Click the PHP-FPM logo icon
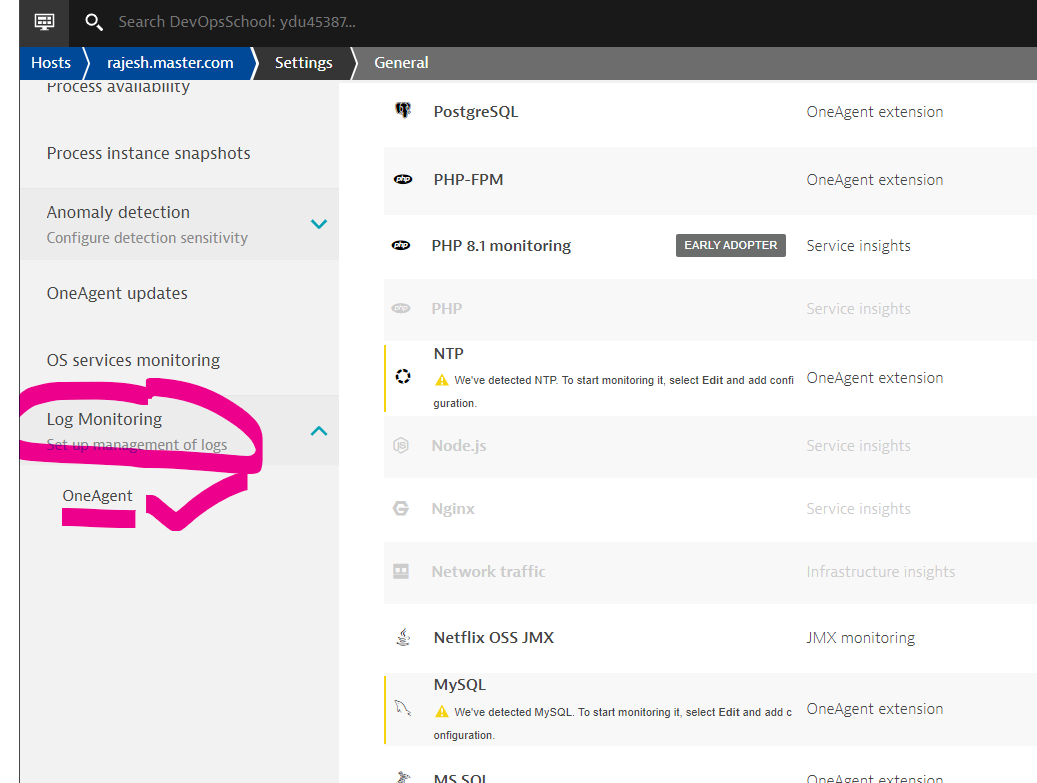 [x=403, y=179]
